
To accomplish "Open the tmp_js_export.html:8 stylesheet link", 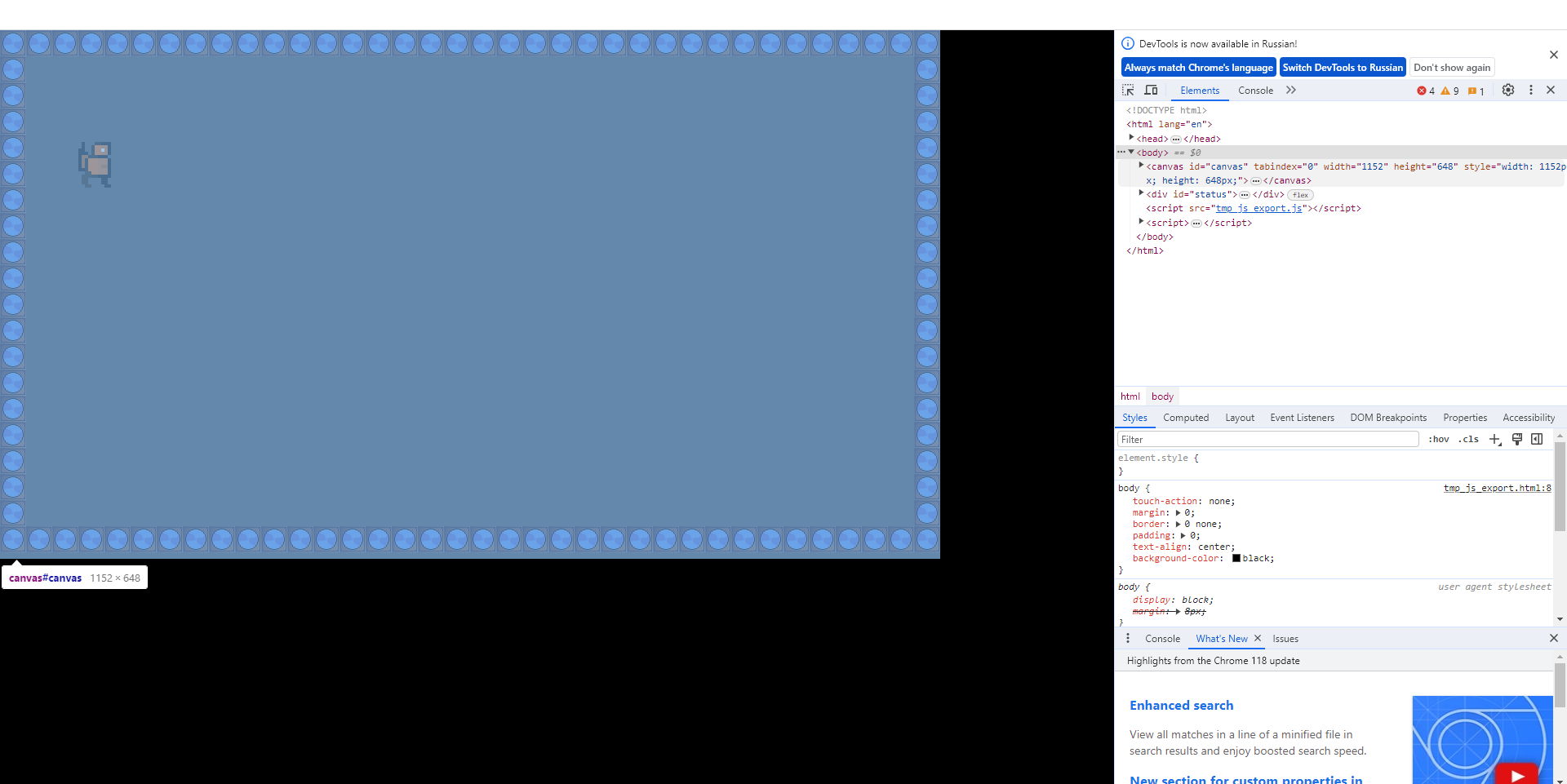I will (x=1498, y=488).
